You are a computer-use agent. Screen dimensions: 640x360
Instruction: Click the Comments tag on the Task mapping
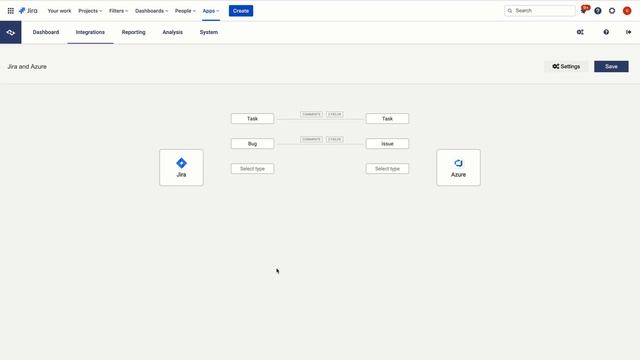311,114
